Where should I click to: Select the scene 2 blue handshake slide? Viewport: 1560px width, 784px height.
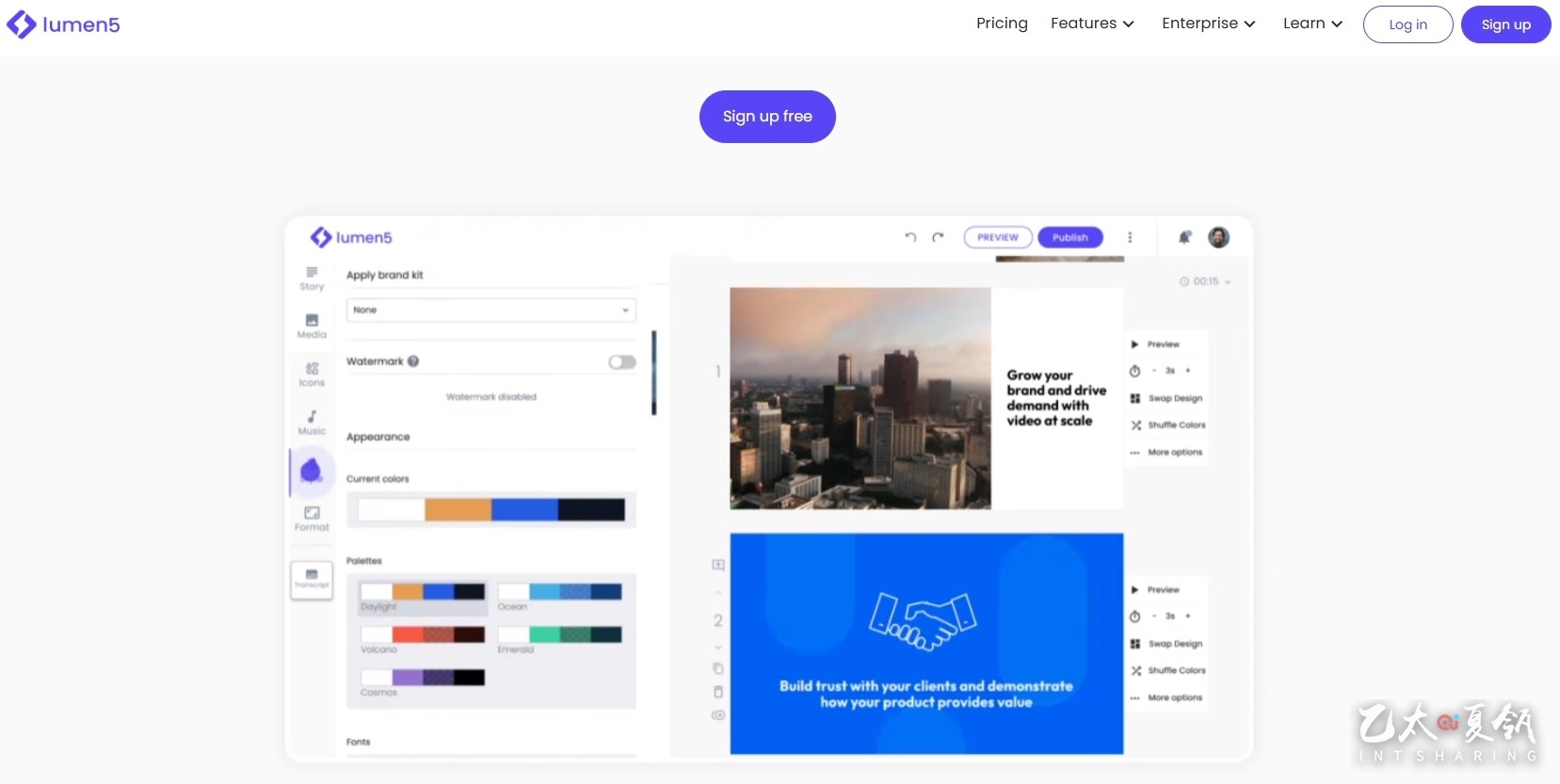coord(926,644)
